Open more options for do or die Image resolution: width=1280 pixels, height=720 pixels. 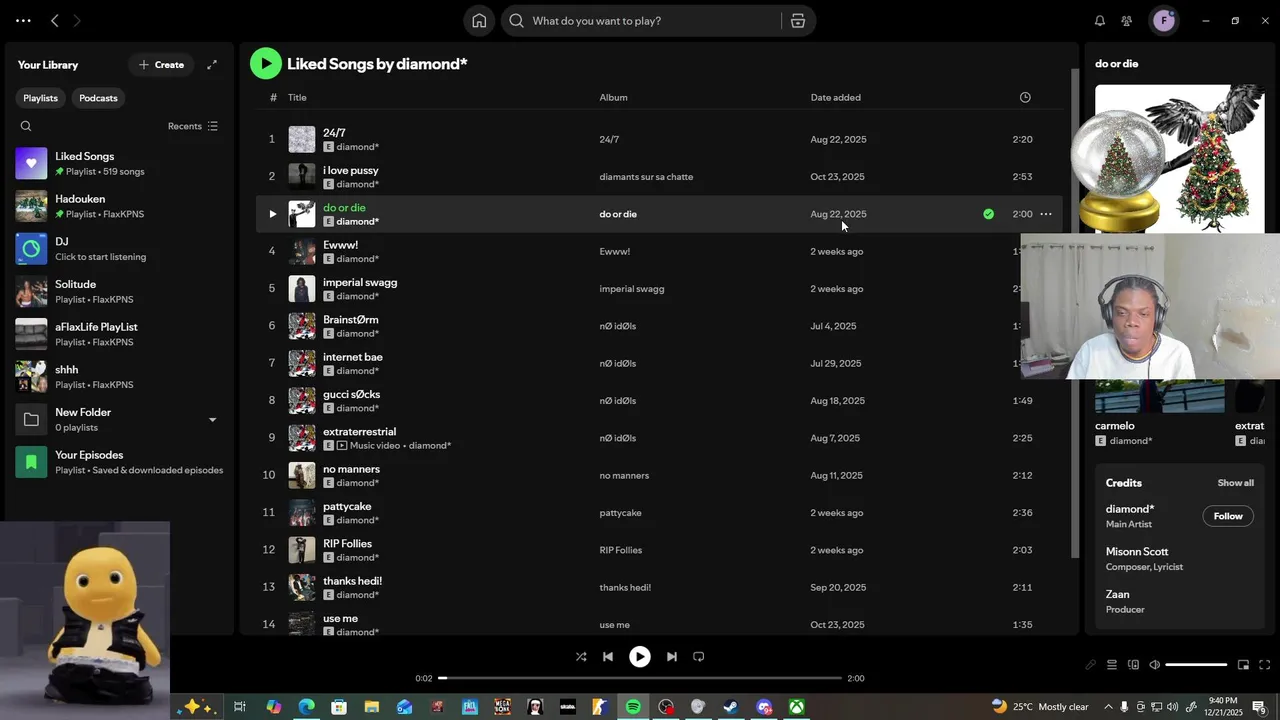tap(1046, 214)
